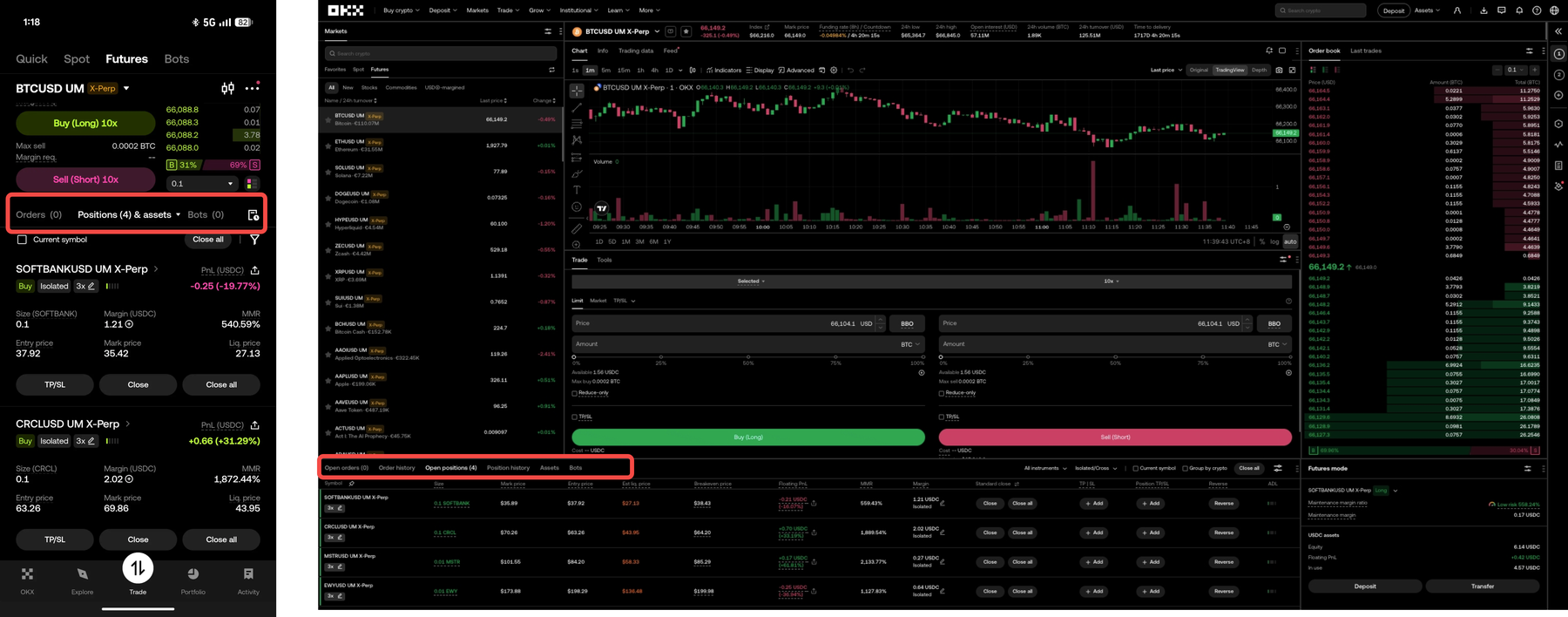Click the 75% mark on the sell amount slider
The height and width of the screenshot is (617, 1568).
(1203, 357)
